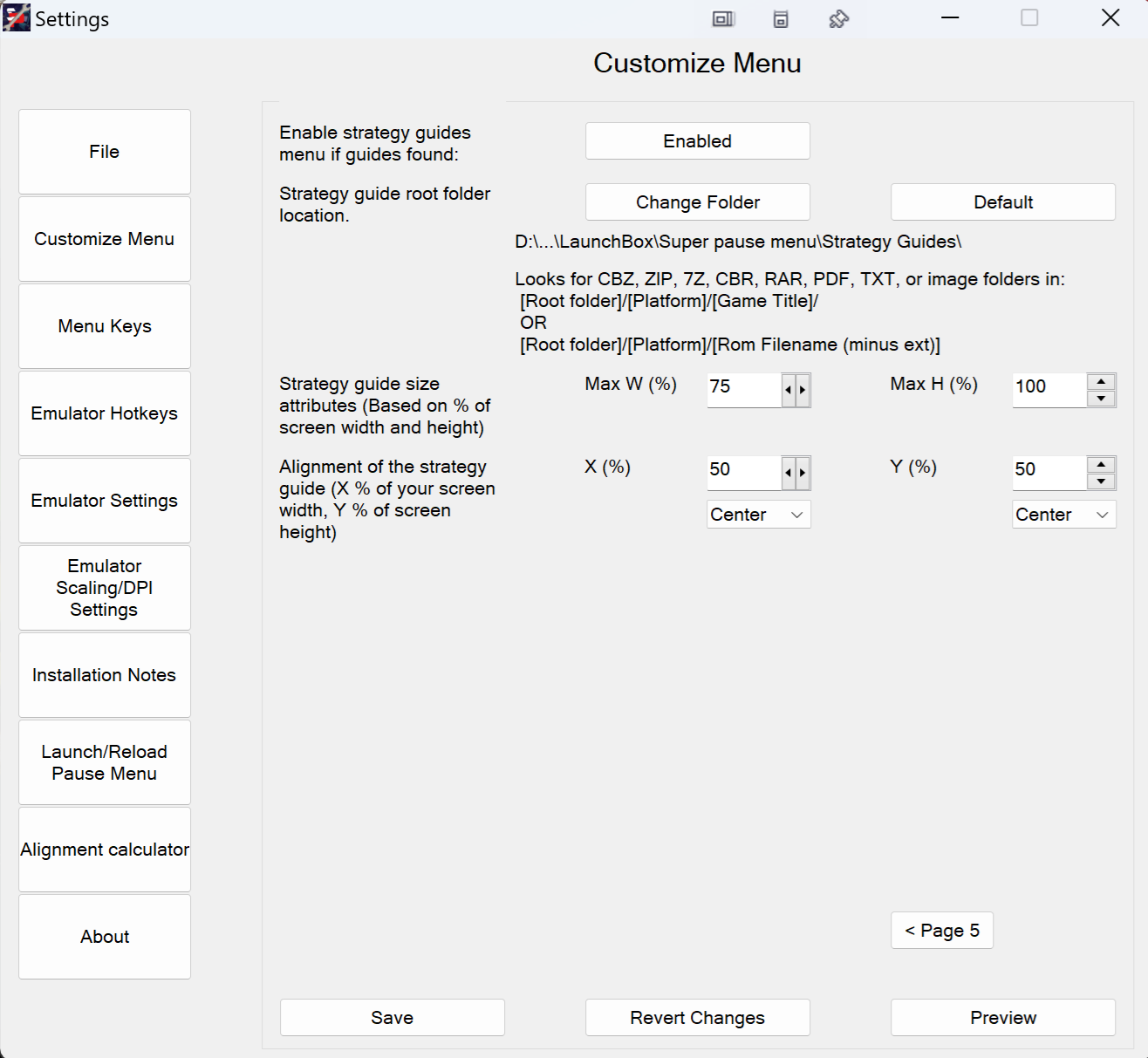The image size is (1148, 1058).
Task: Open the Y alignment Center dropdown
Action: pos(1064,515)
